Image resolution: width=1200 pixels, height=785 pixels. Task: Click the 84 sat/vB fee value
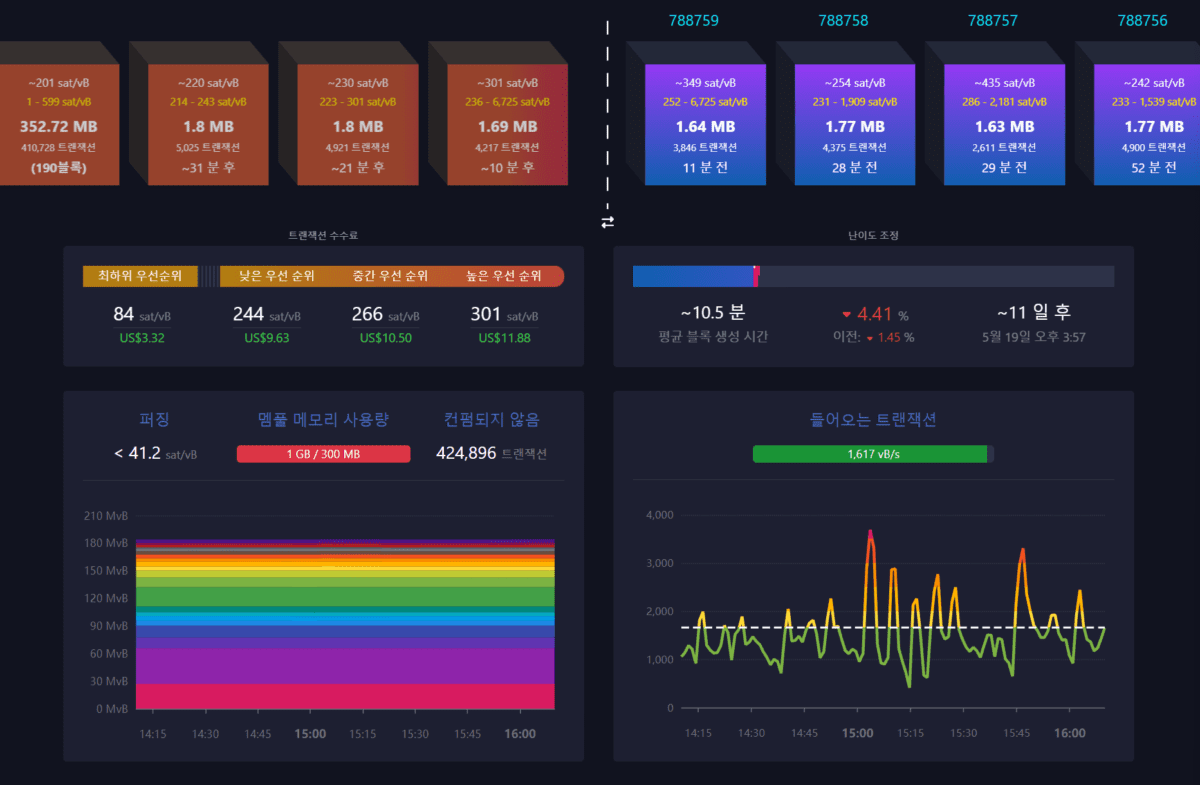[141, 315]
